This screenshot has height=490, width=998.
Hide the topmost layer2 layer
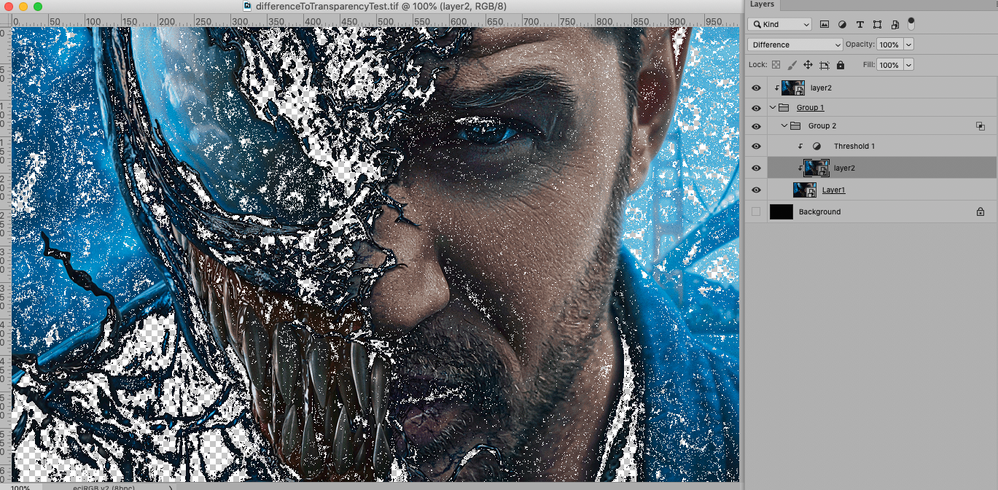tap(756, 88)
